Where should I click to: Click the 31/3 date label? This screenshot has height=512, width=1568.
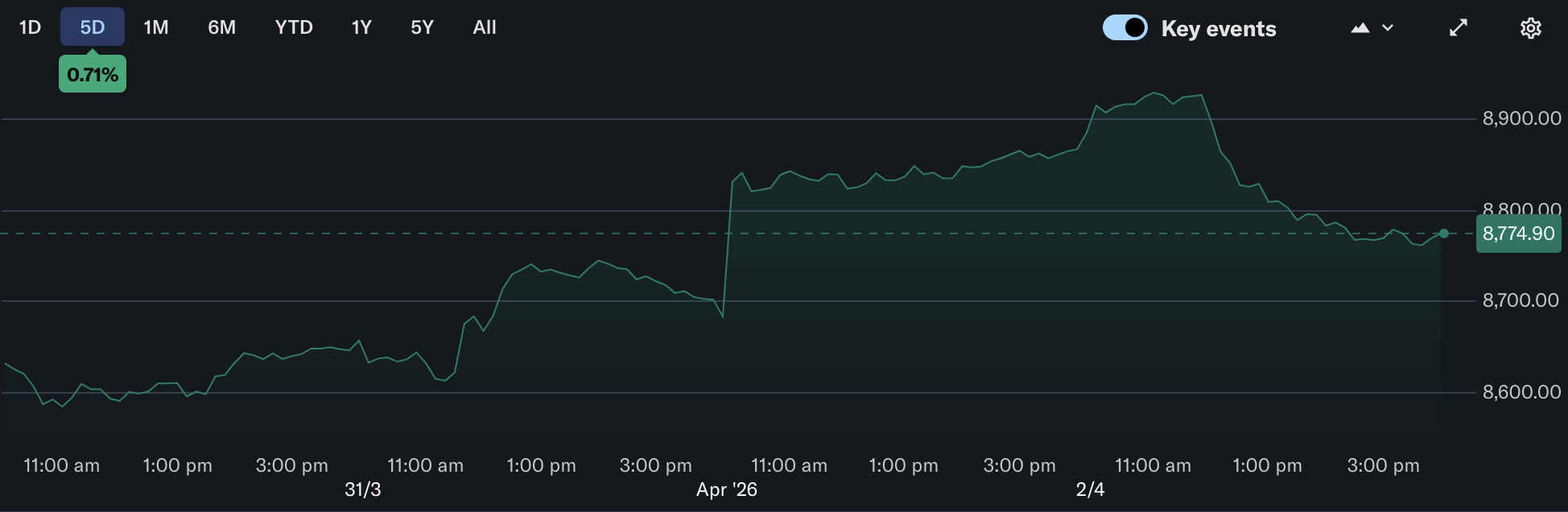(x=363, y=489)
